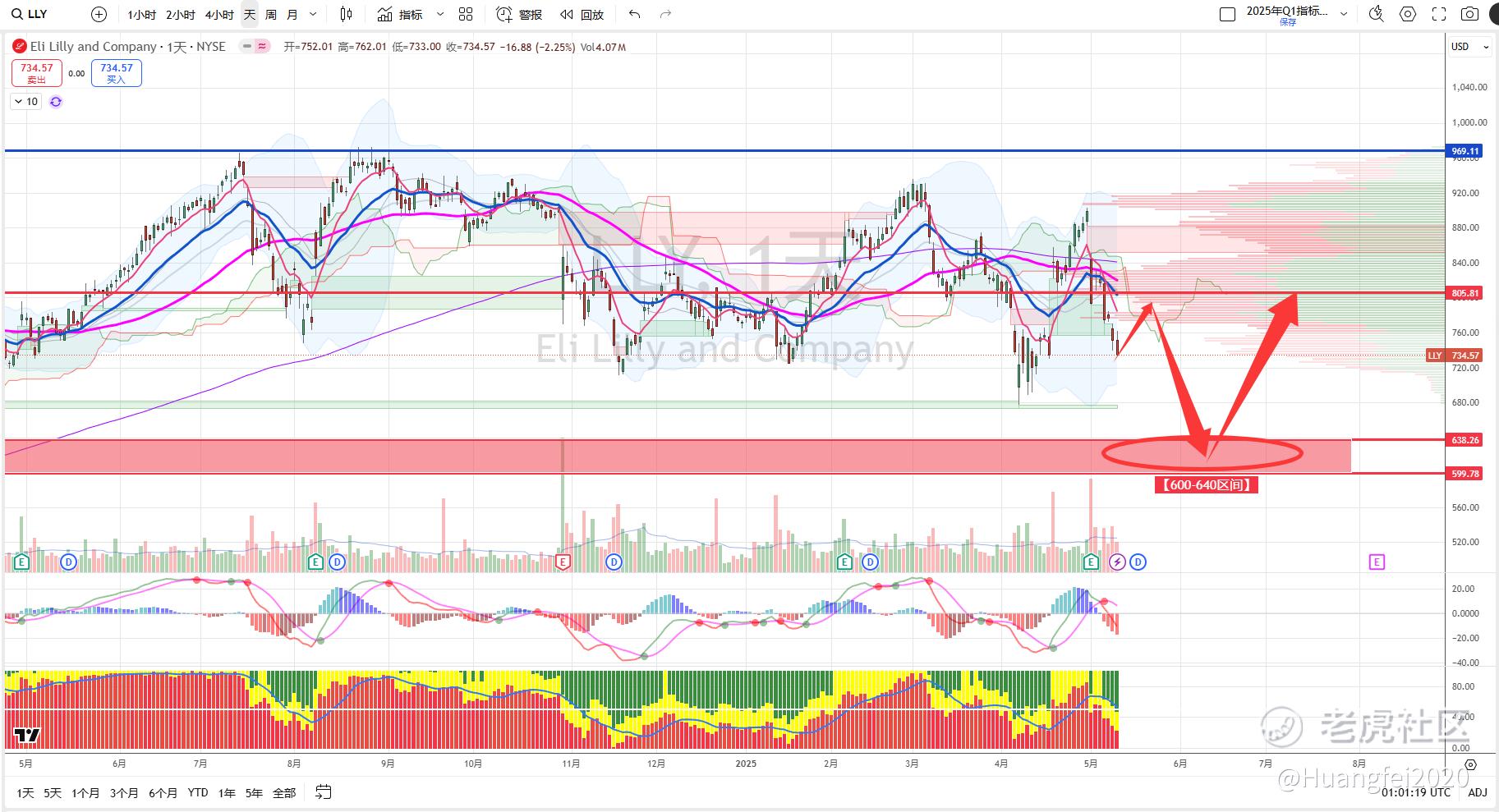Set time range to 5天

(x=53, y=792)
